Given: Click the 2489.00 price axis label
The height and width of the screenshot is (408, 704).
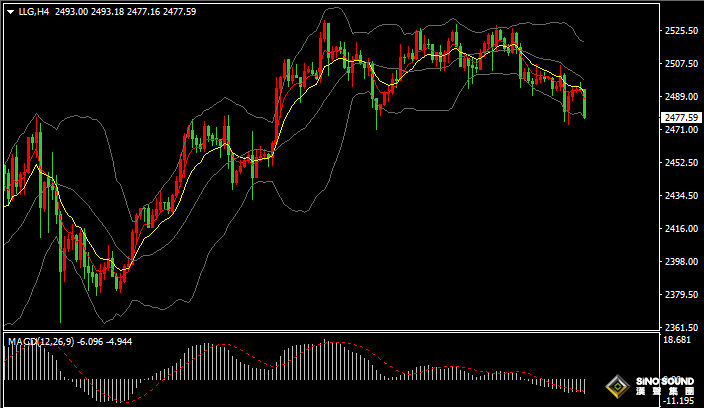Looking at the screenshot, I should tap(680, 97).
